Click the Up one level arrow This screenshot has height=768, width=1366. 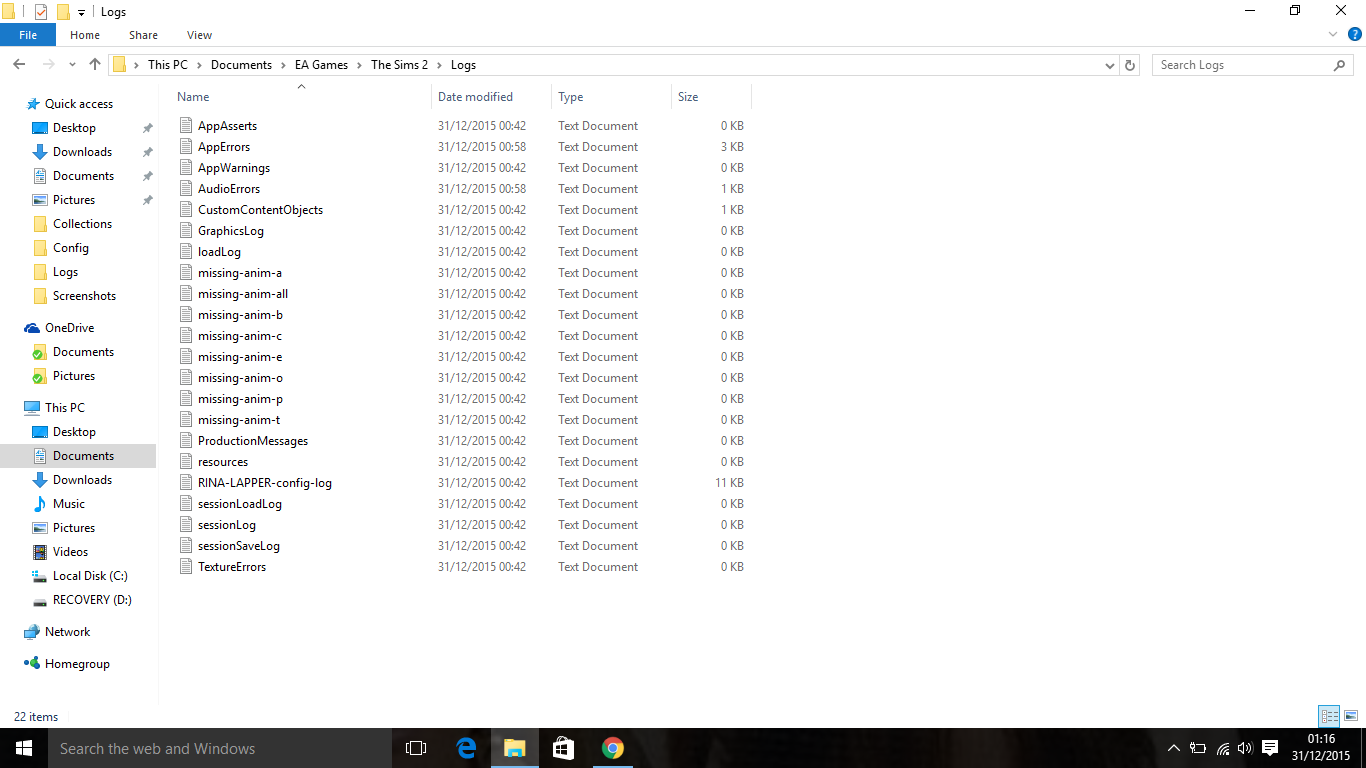tap(95, 65)
